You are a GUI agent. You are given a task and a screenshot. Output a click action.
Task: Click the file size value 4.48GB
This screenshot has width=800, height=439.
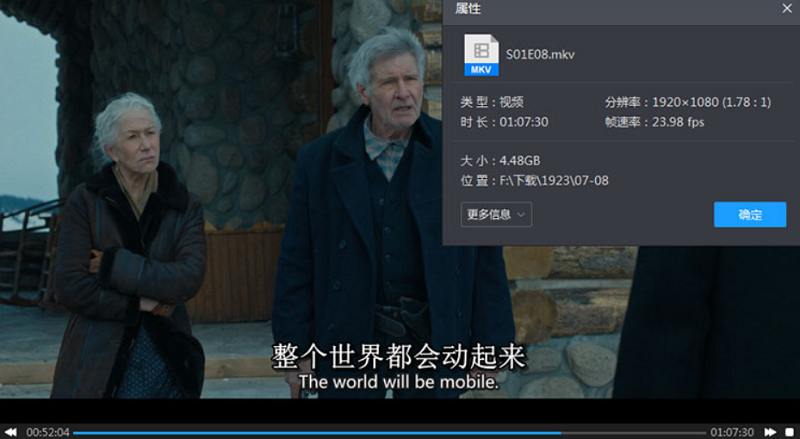click(x=520, y=160)
